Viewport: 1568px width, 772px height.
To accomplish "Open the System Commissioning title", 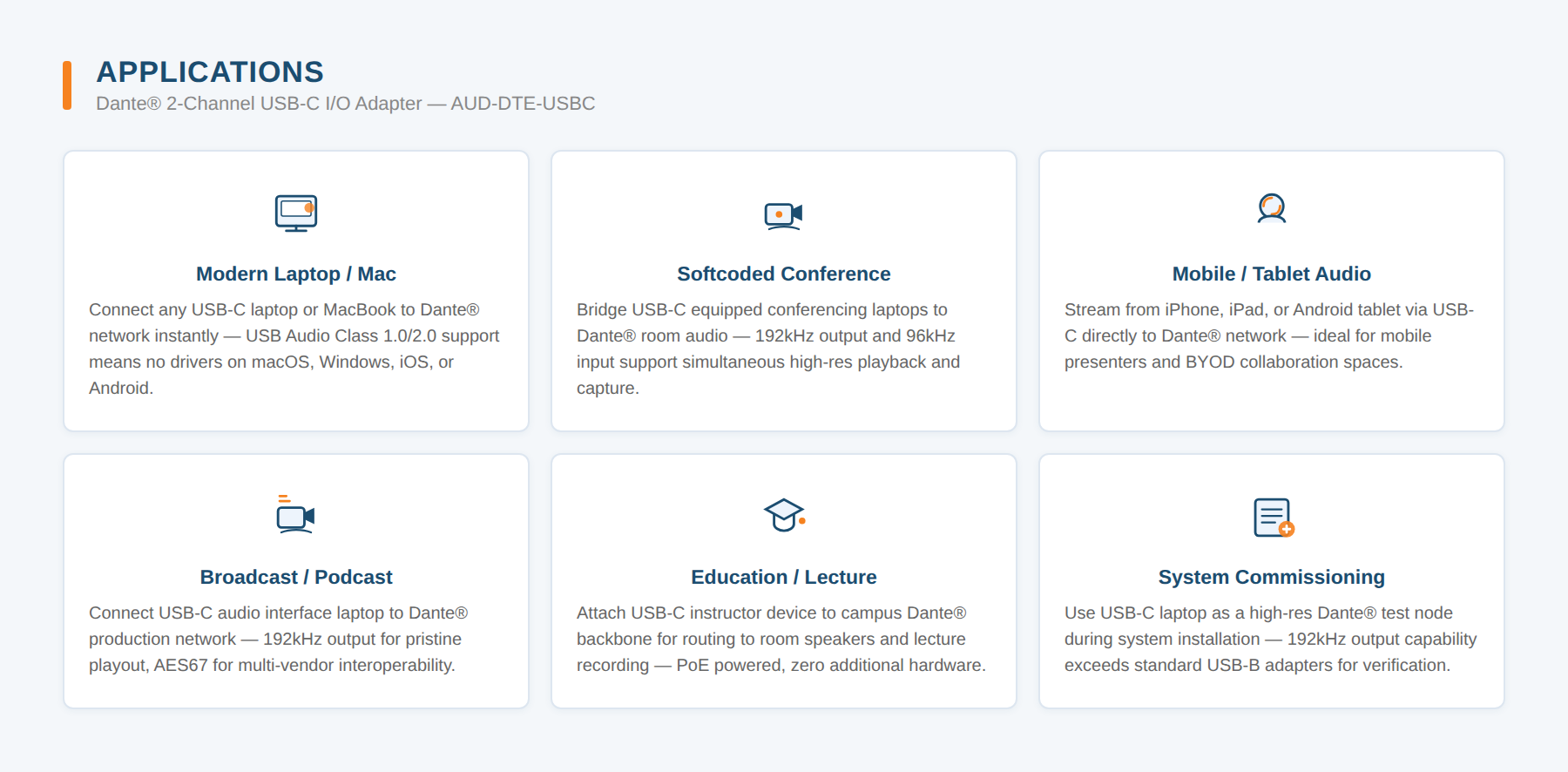I will (1272, 577).
